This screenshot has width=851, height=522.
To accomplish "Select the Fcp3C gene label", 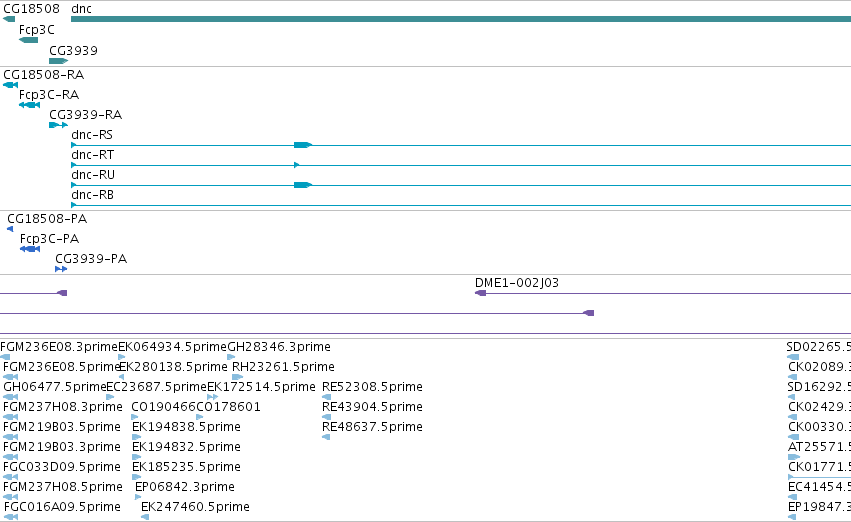I will pyautogui.click(x=37, y=30).
